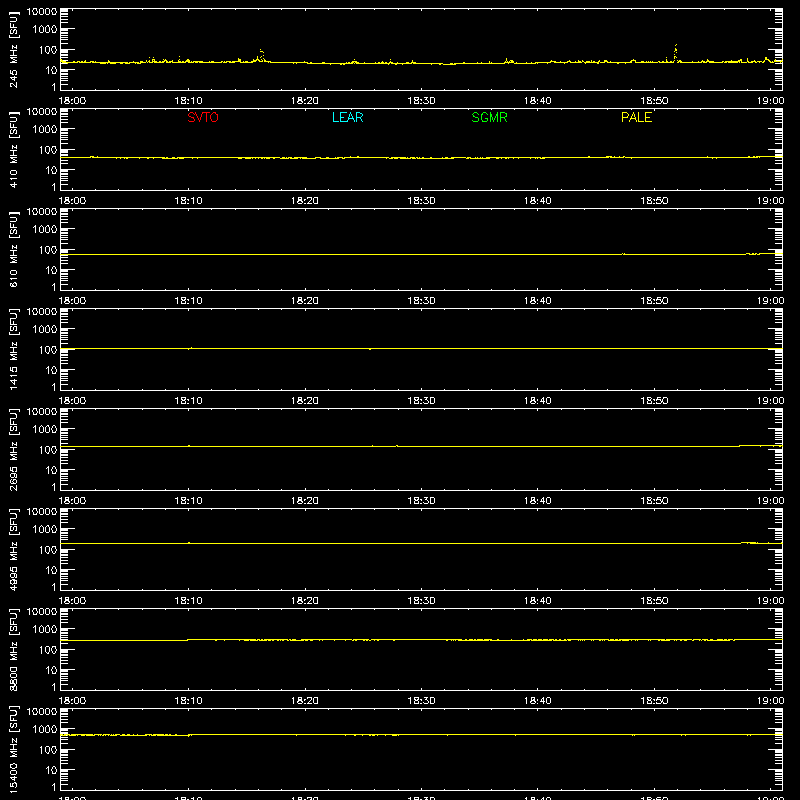
Task: Click the 1000 tick value on the 410 MHz axis
Action: point(45,130)
